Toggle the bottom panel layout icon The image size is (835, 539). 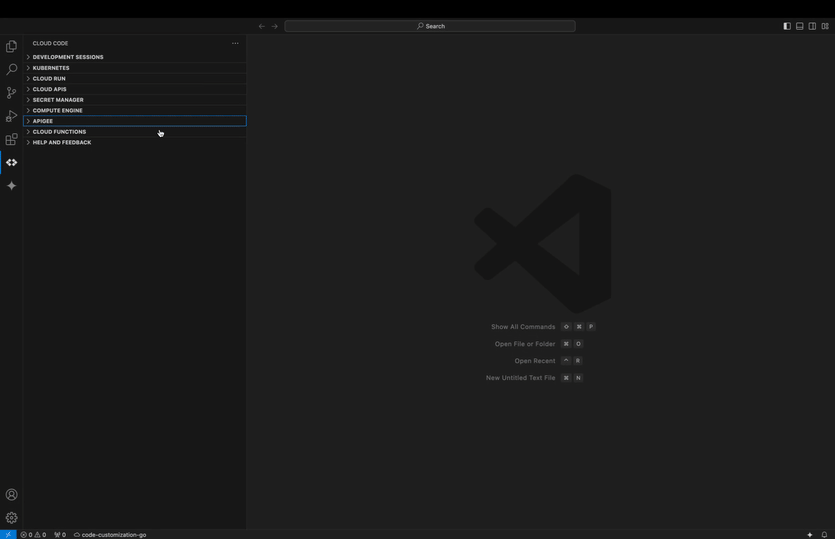tap(800, 26)
